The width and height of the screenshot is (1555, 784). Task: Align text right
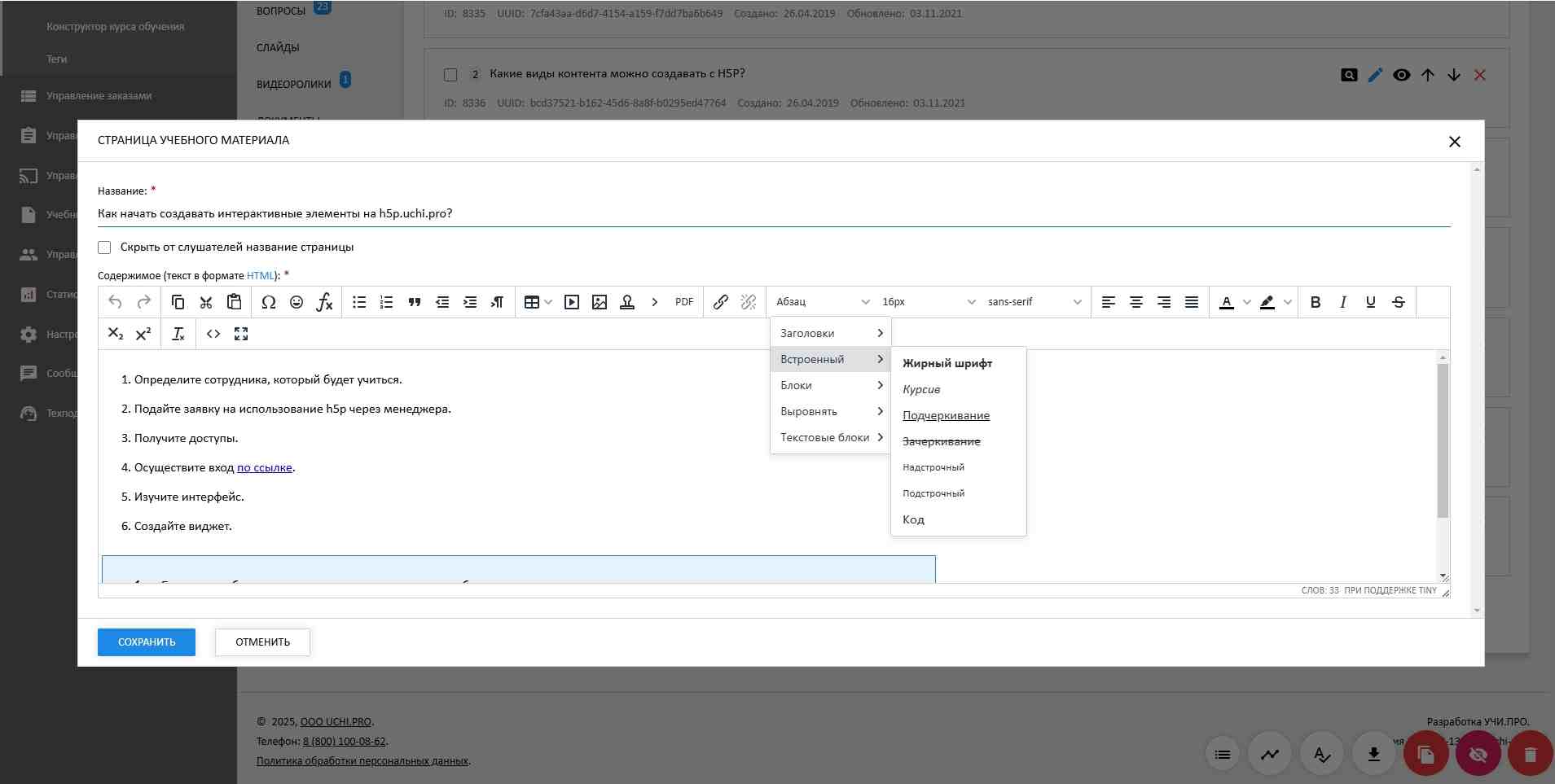[1164, 302]
